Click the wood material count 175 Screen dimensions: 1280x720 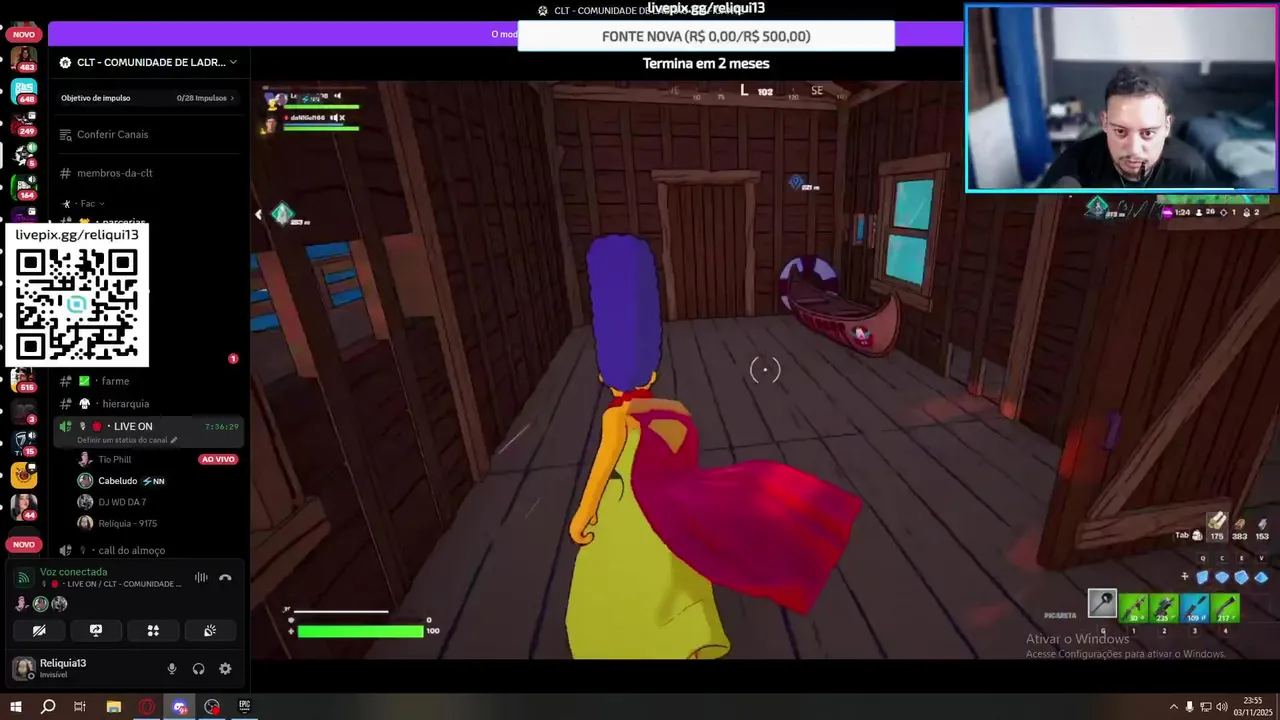(1217, 527)
